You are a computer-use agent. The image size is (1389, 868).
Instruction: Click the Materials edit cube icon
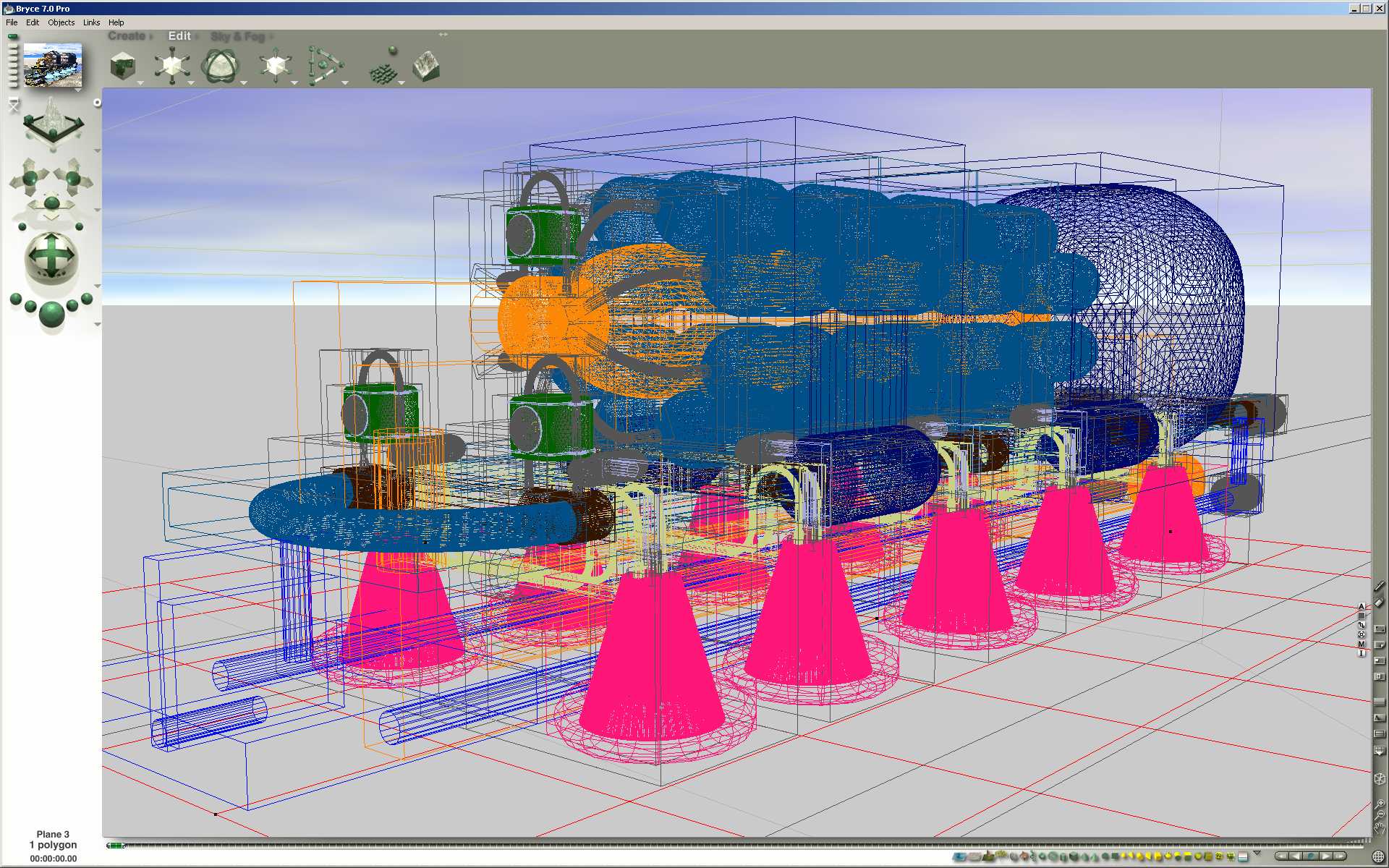(123, 67)
